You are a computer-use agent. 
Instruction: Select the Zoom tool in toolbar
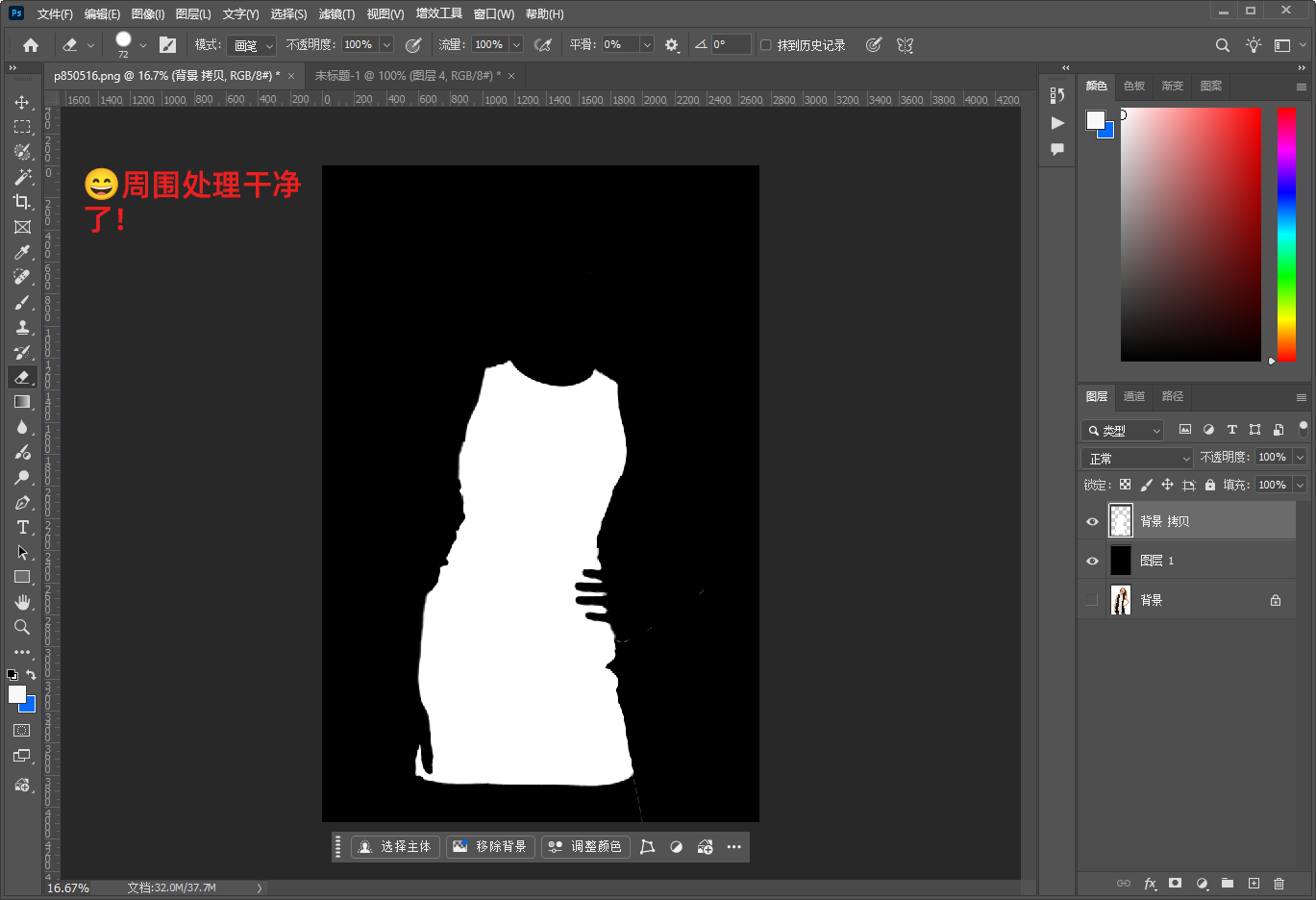coord(22,627)
